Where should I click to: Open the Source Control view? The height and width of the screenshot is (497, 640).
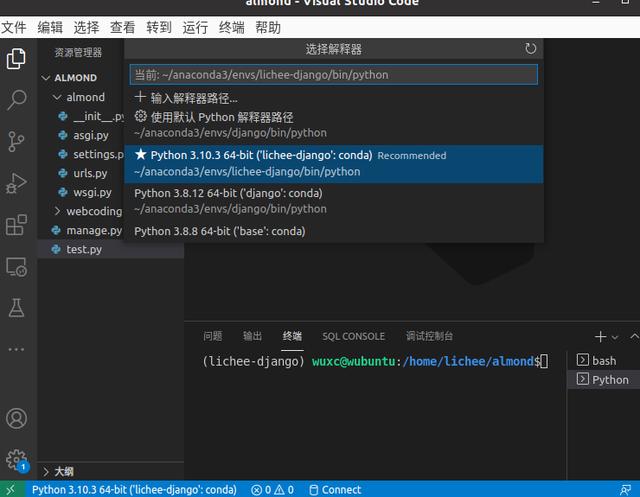click(x=16, y=141)
